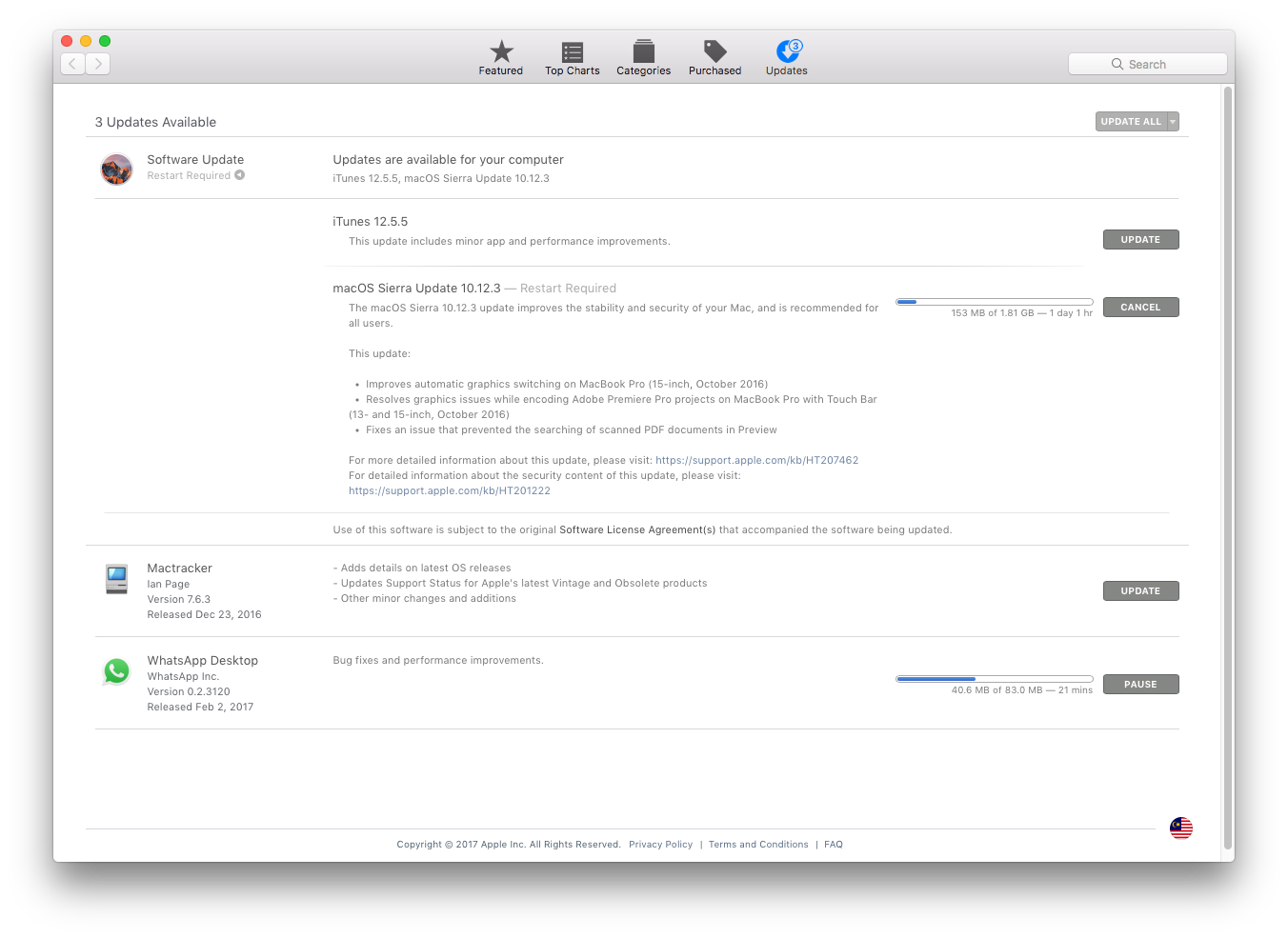This screenshot has width=1288, height=938.
Task: Open the Featured star icon
Action: [501, 51]
